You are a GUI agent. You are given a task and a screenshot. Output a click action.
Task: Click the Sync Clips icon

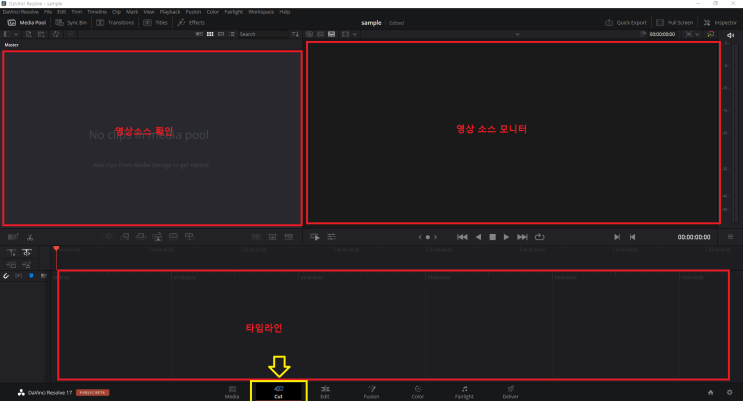56,34
